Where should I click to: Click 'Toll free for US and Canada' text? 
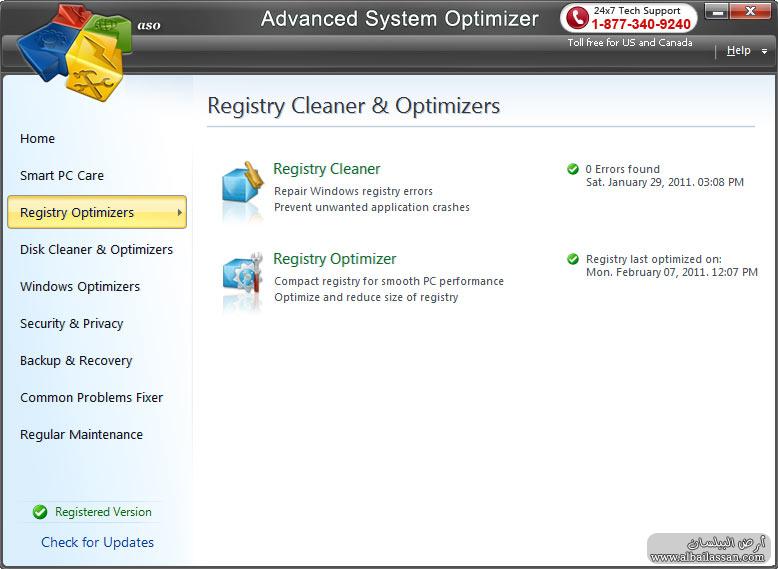coord(630,43)
